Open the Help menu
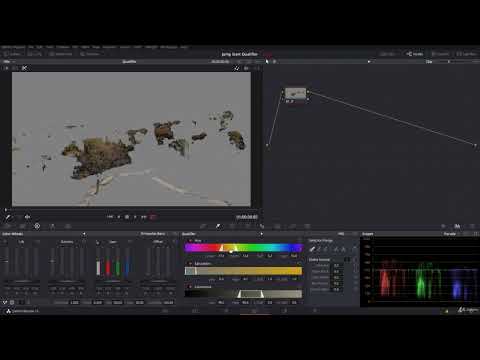Screen dimensions: 480x360 point(184,47)
